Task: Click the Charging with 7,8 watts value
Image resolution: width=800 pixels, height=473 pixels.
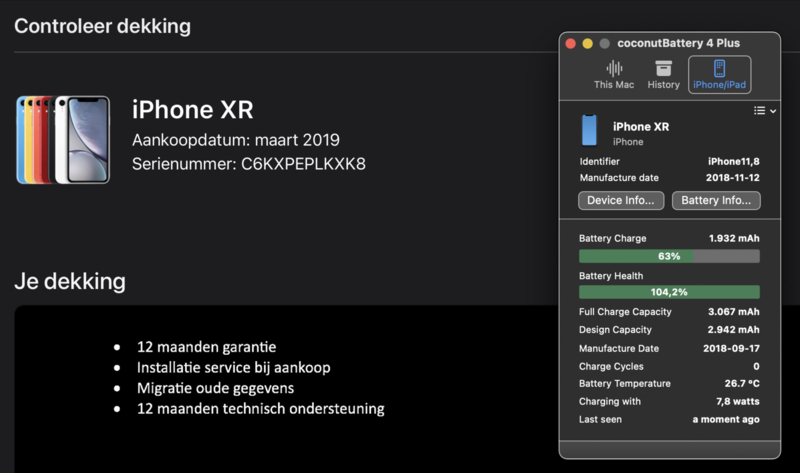Action: (738, 402)
